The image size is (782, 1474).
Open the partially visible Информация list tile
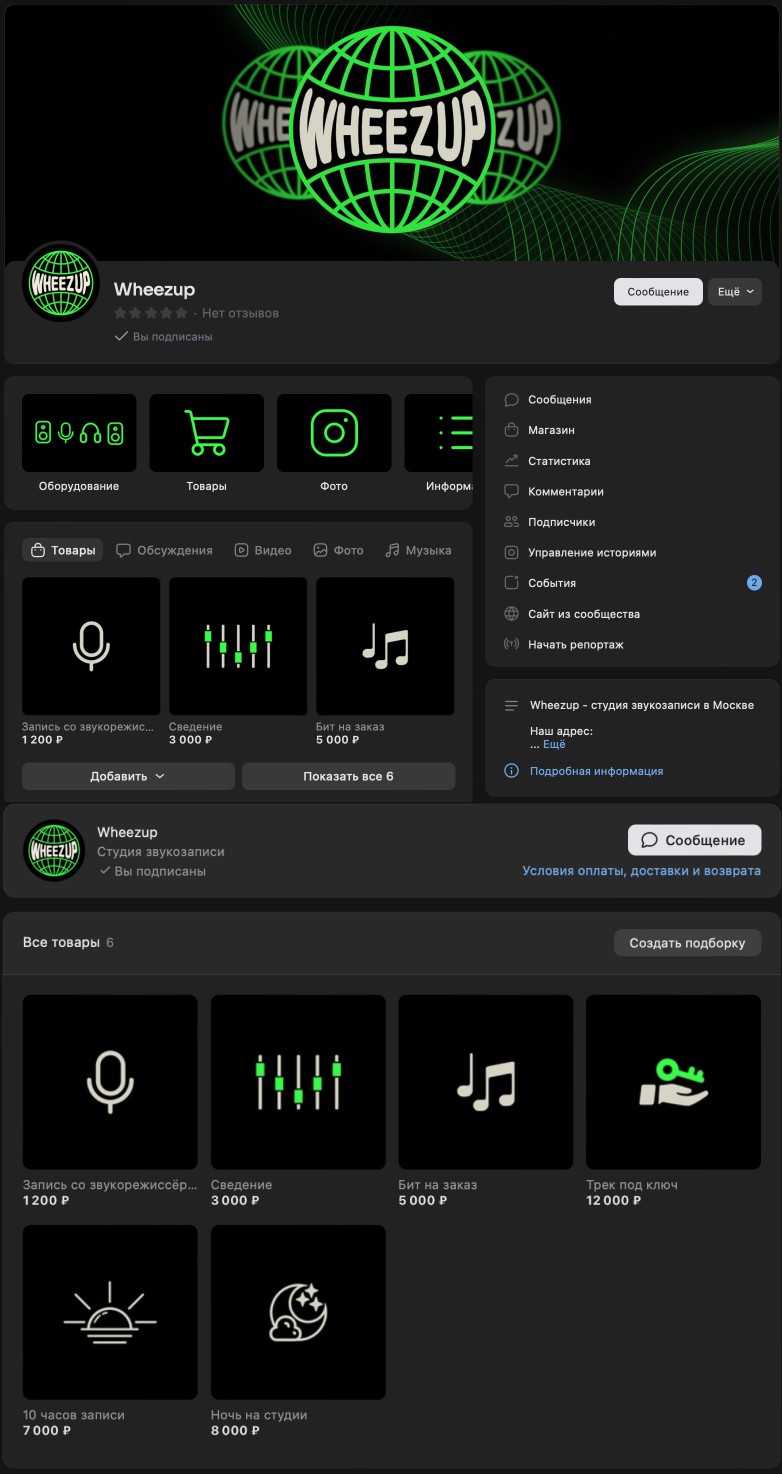[438, 433]
